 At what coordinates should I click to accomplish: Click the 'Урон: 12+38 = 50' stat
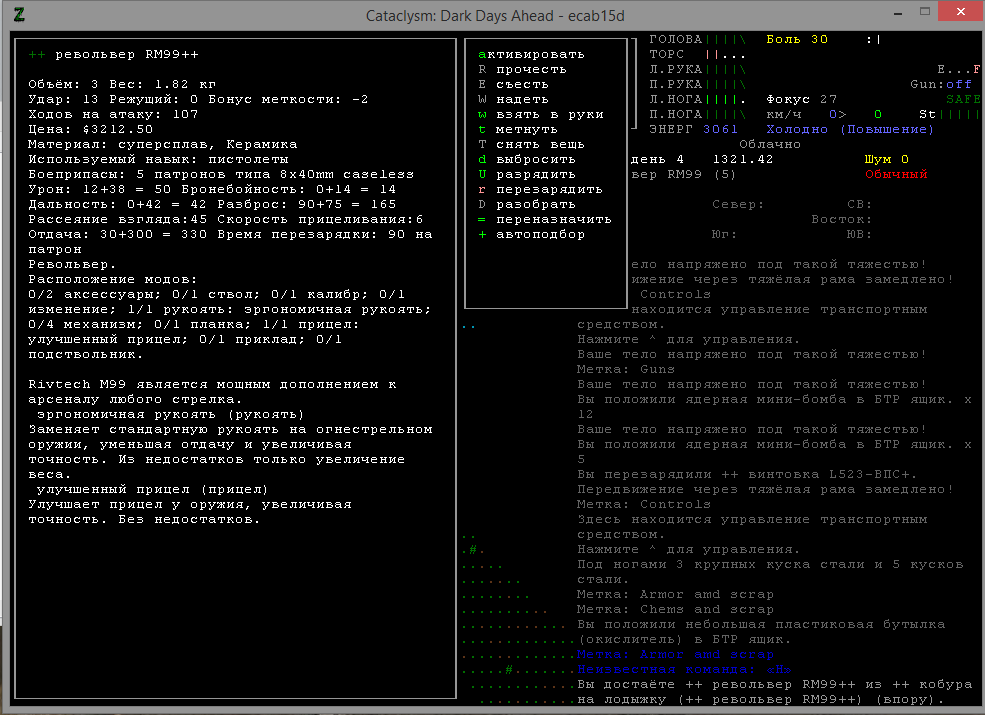click(x=99, y=190)
